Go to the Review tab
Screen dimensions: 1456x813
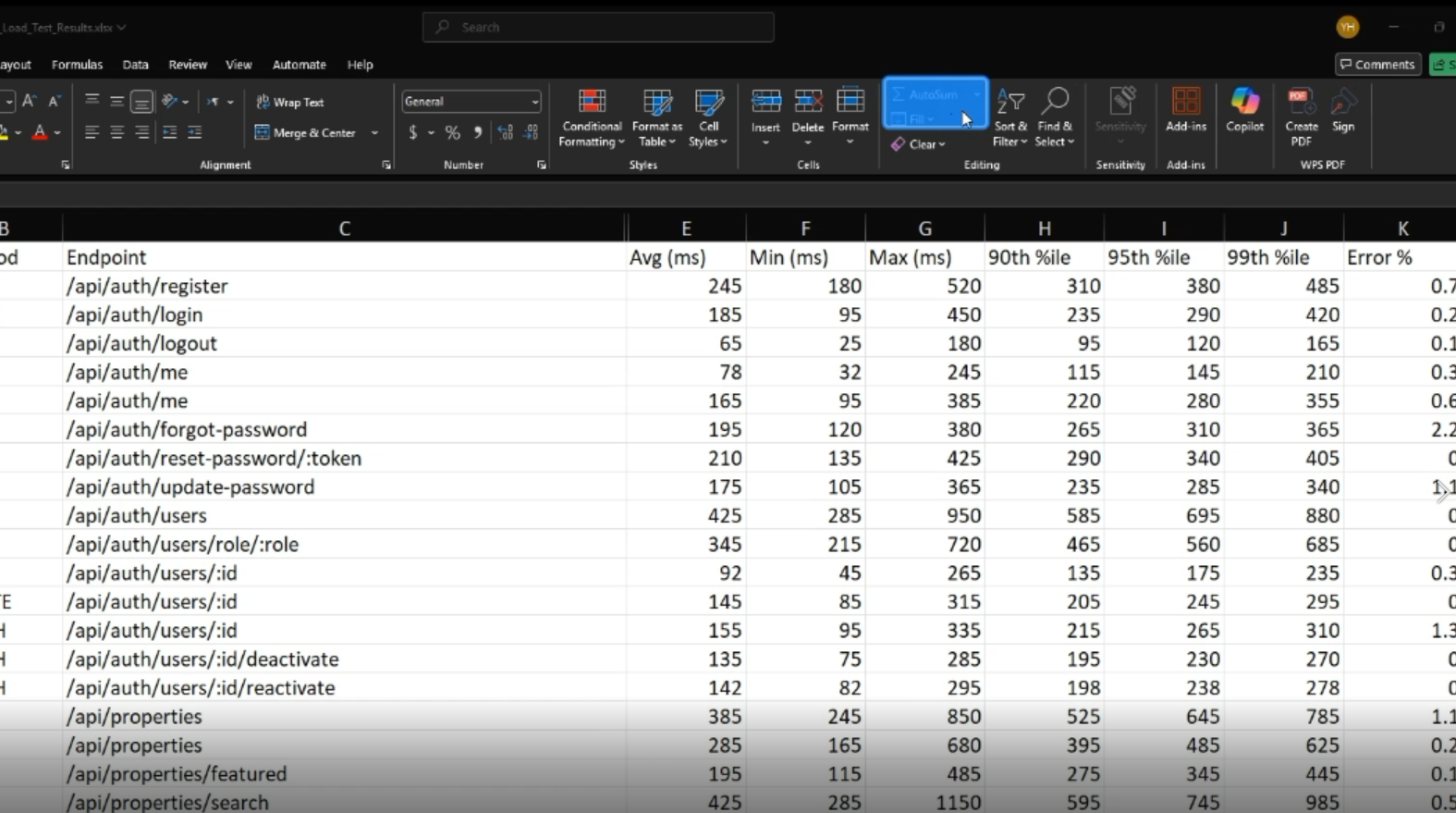[188, 65]
